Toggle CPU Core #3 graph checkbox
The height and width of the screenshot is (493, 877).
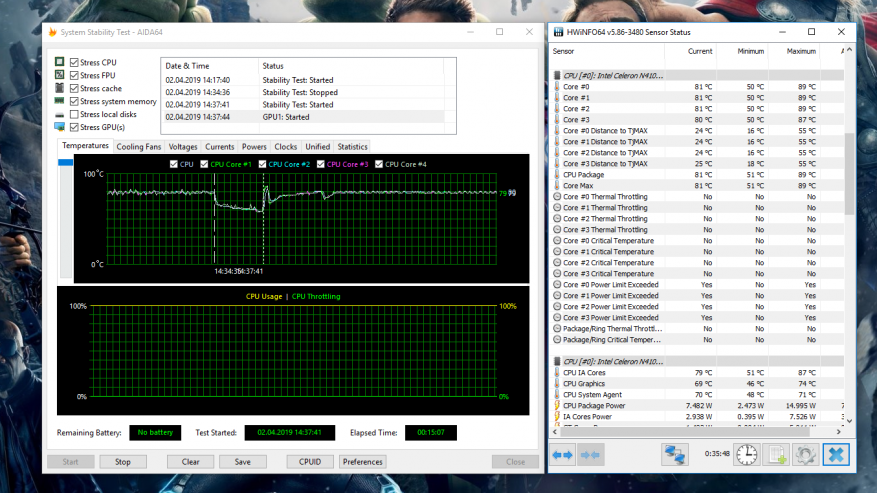[320, 164]
